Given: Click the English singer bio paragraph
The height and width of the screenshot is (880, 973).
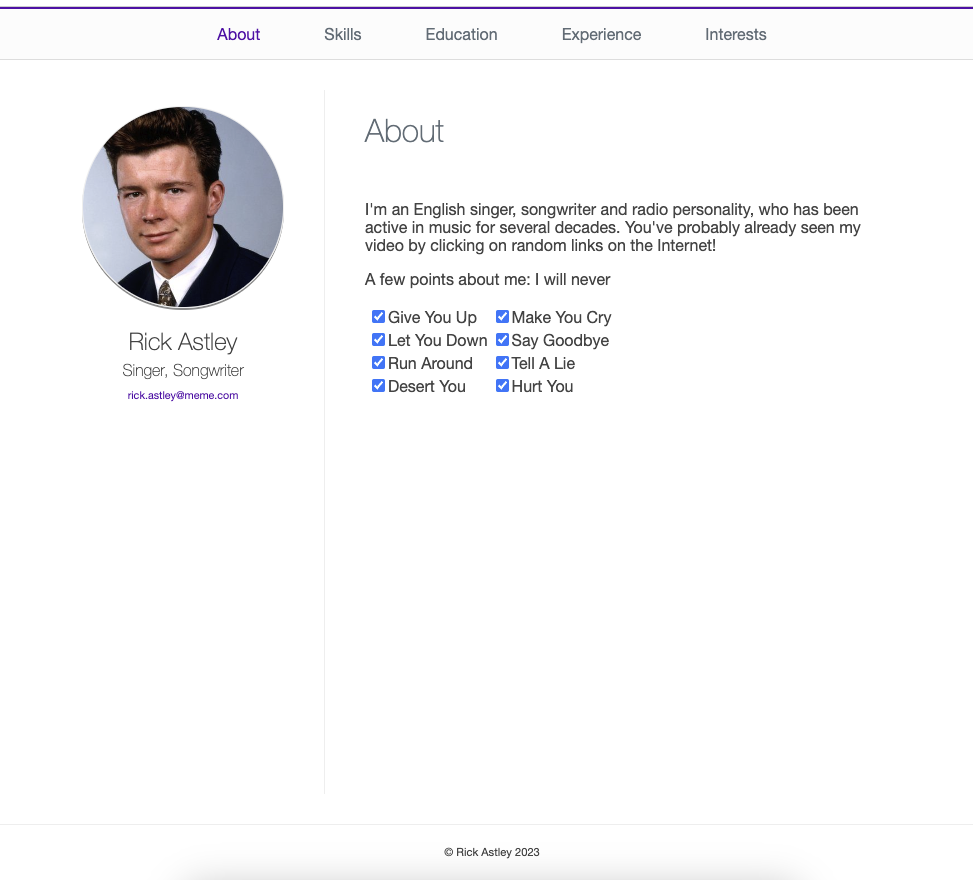Looking at the screenshot, I should pyautogui.click(x=612, y=228).
